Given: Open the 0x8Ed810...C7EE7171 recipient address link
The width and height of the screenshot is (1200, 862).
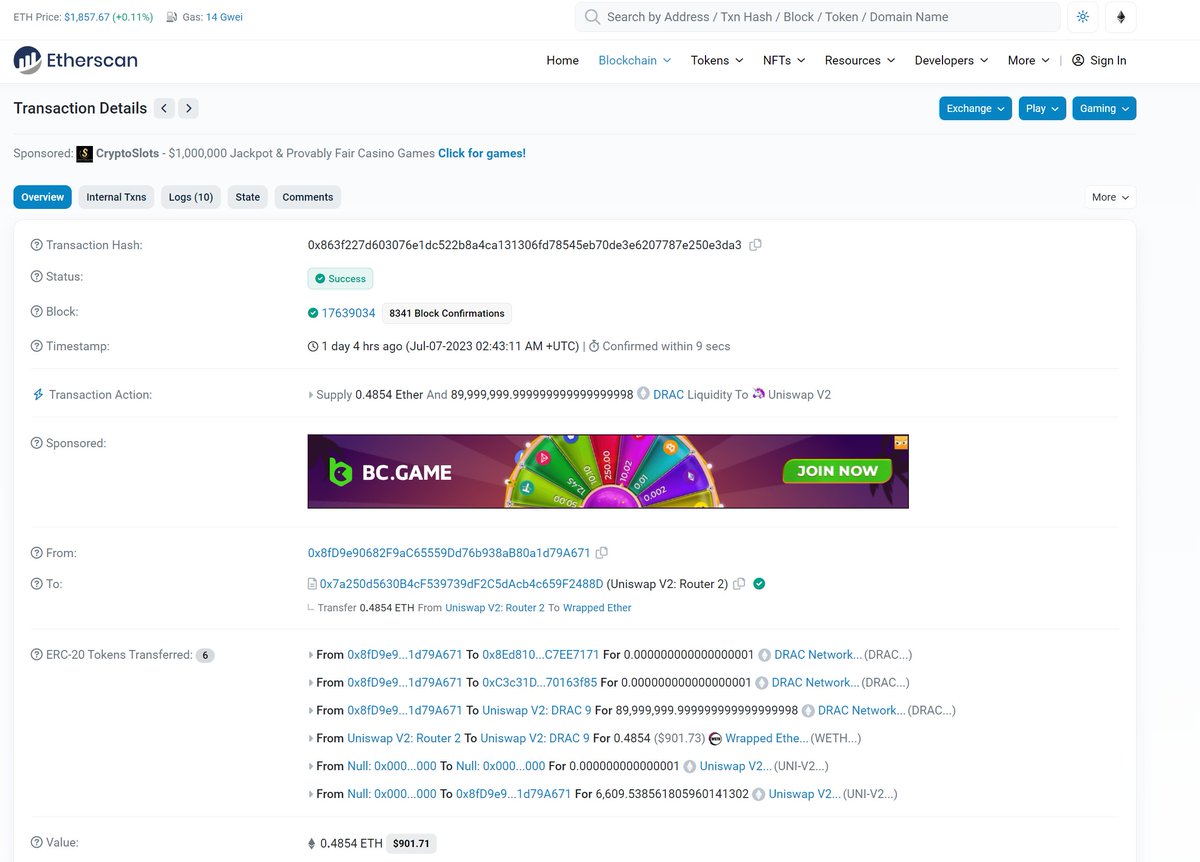Looking at the screenshot, I should tap(541, 655).
